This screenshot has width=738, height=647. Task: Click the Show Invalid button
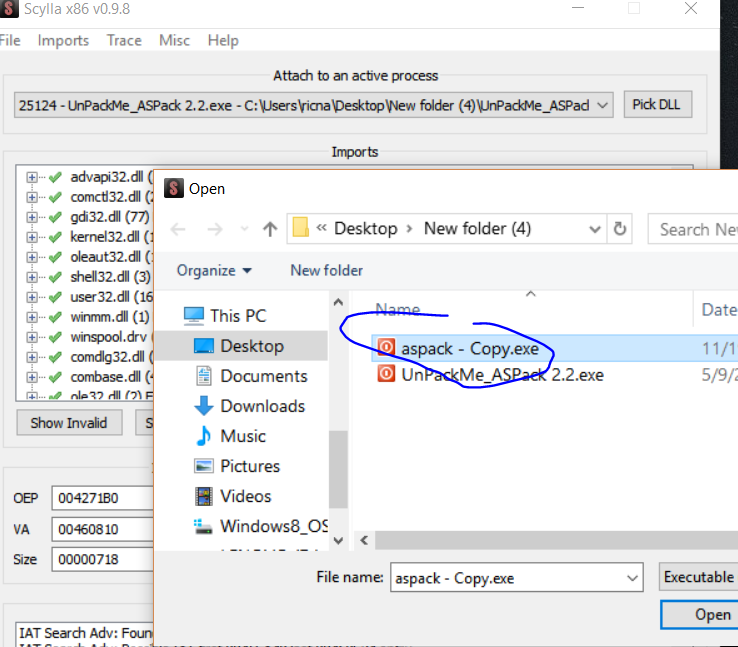[x=68, y=423]
